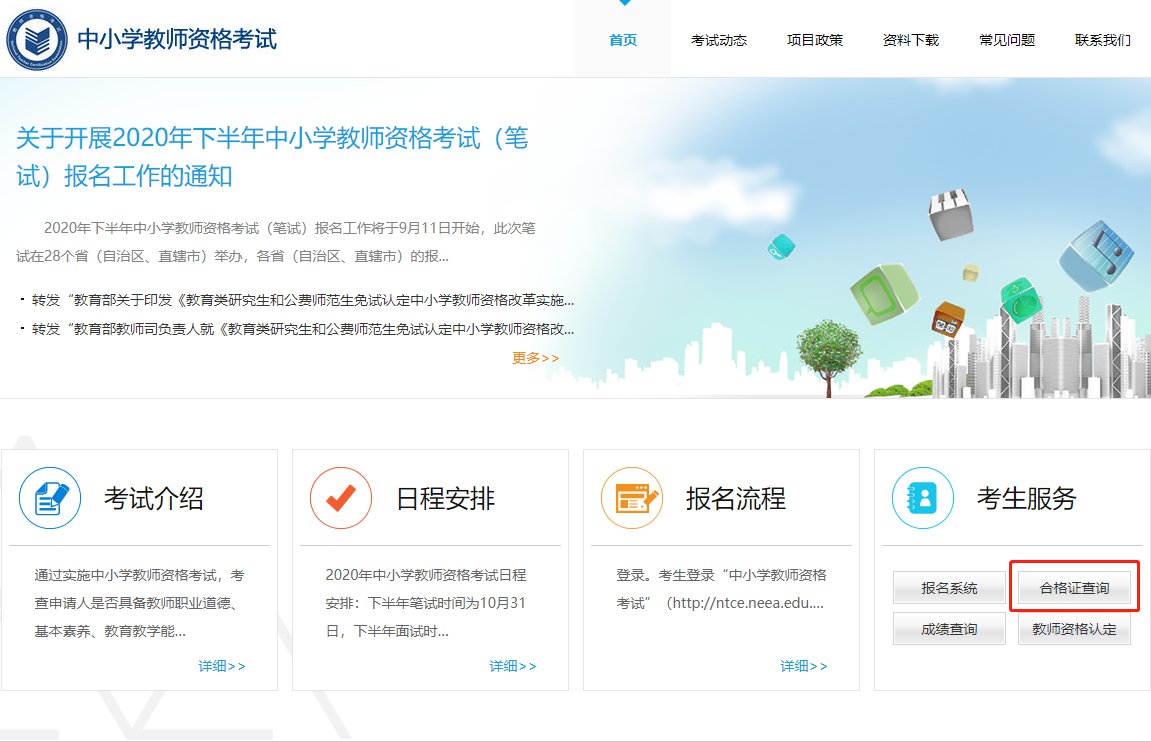Open 项目政策 menu item

pyautogui.click(x=814, y=40)
